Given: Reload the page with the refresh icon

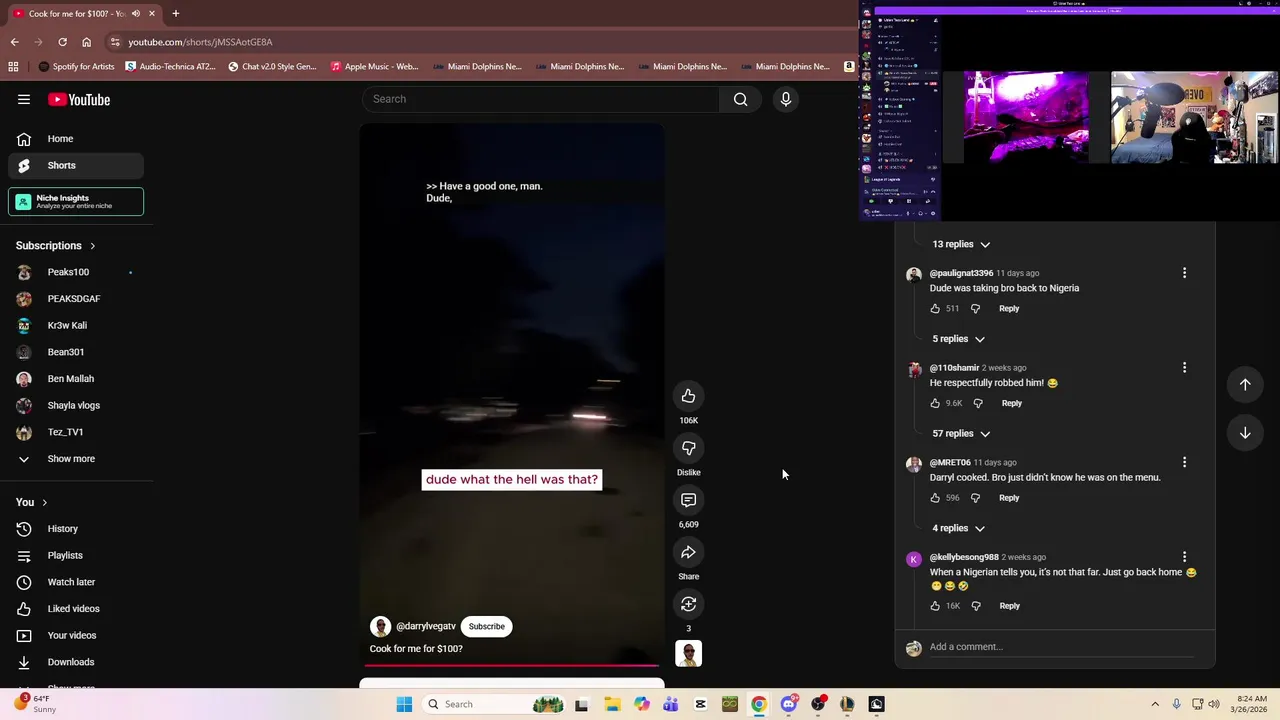Looking at the screenshot, I should coord(62,42).
